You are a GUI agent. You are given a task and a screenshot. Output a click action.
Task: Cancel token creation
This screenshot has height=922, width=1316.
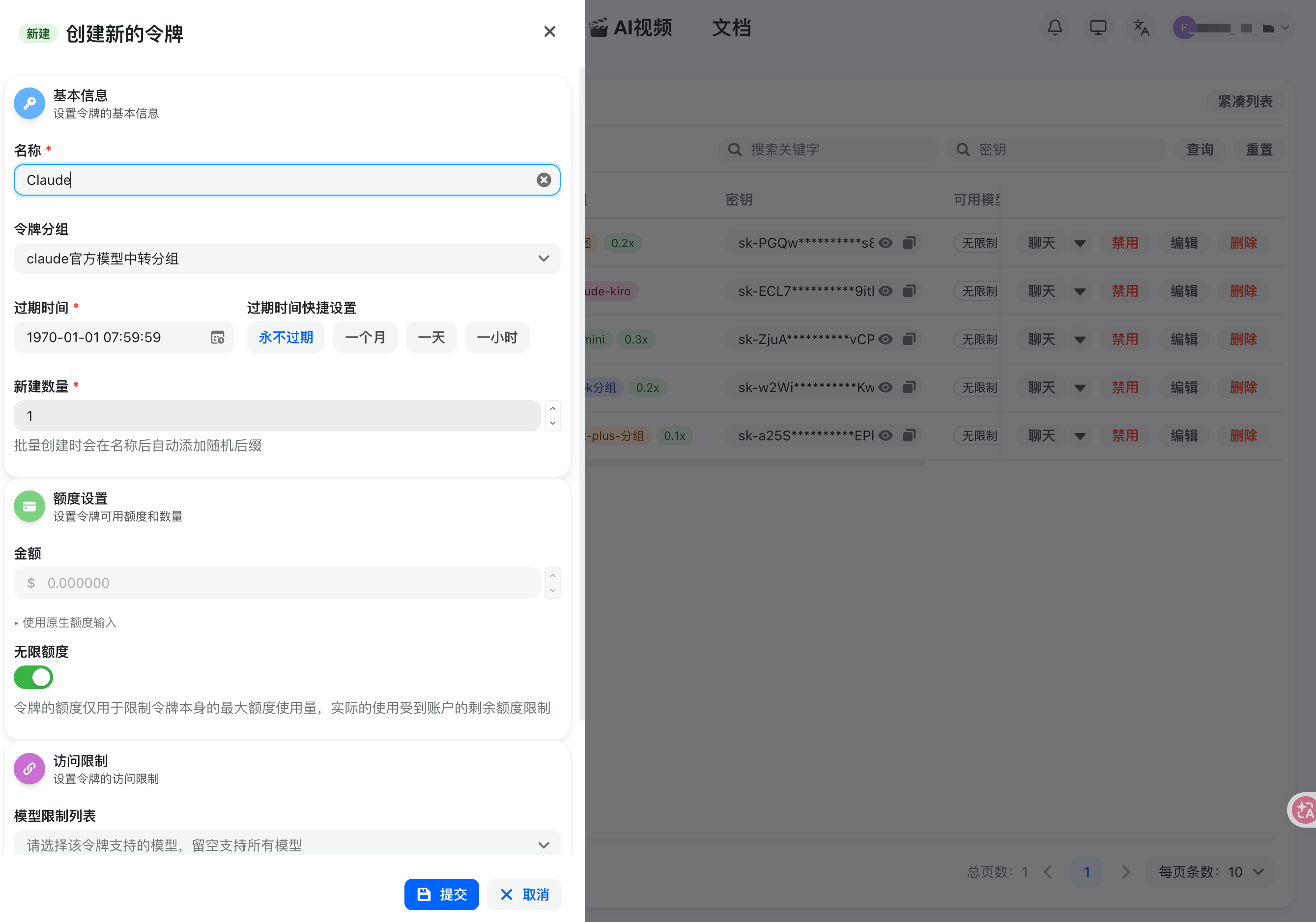[524, 894]
